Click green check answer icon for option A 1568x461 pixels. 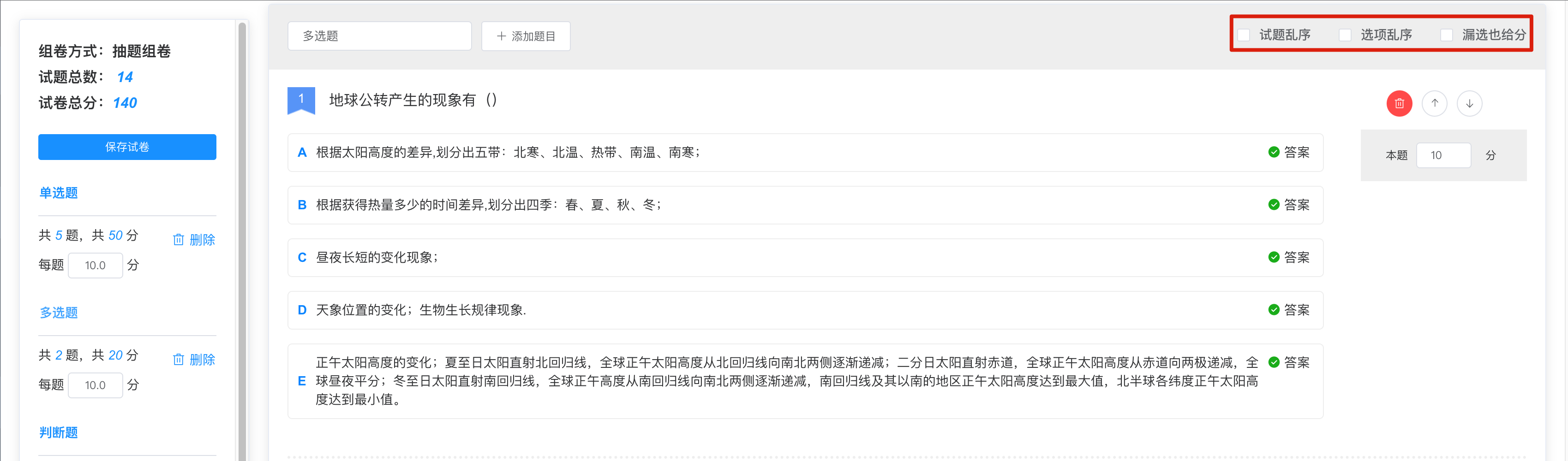click(x=1274, y=152)
